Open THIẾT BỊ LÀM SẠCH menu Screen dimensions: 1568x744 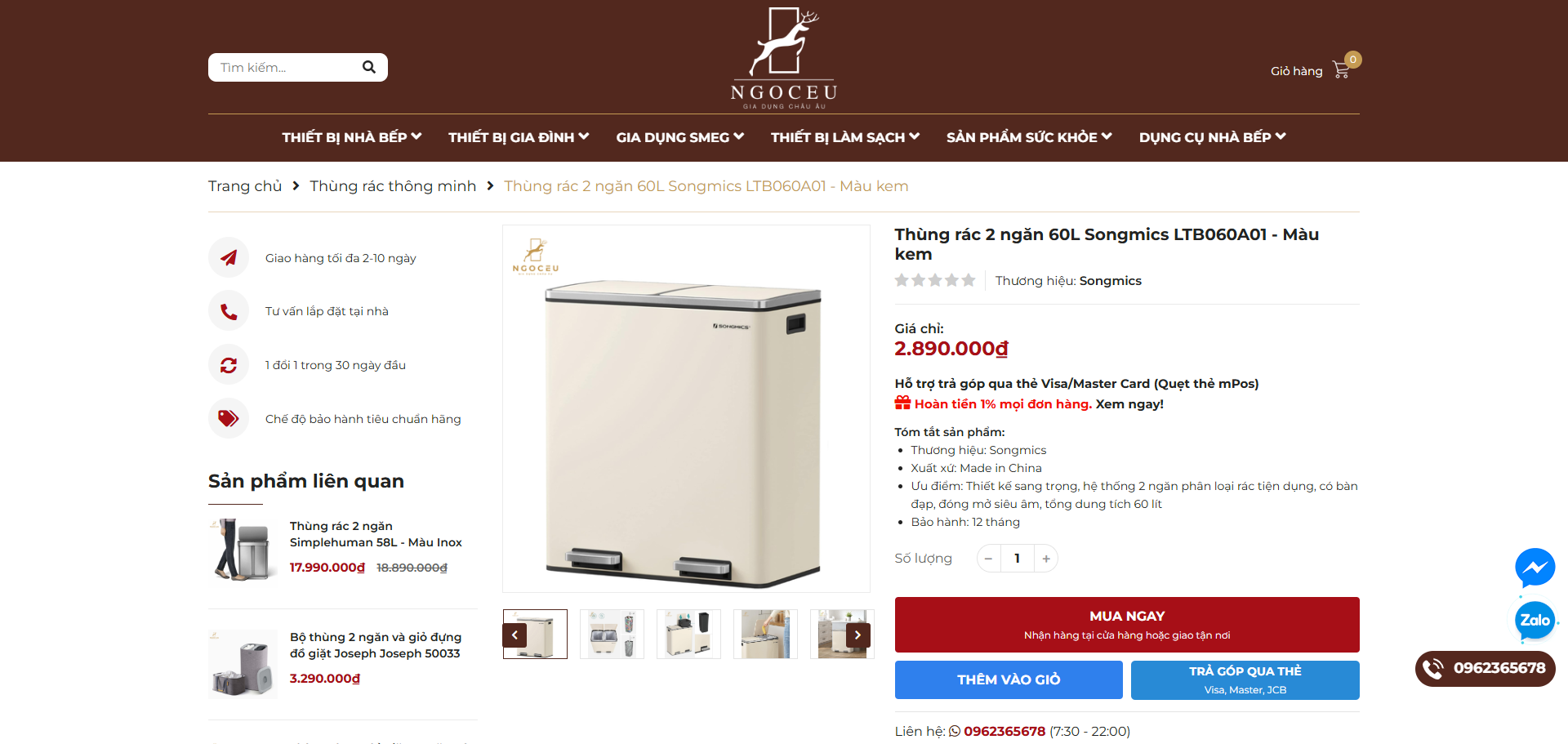[x=844, y=137]
